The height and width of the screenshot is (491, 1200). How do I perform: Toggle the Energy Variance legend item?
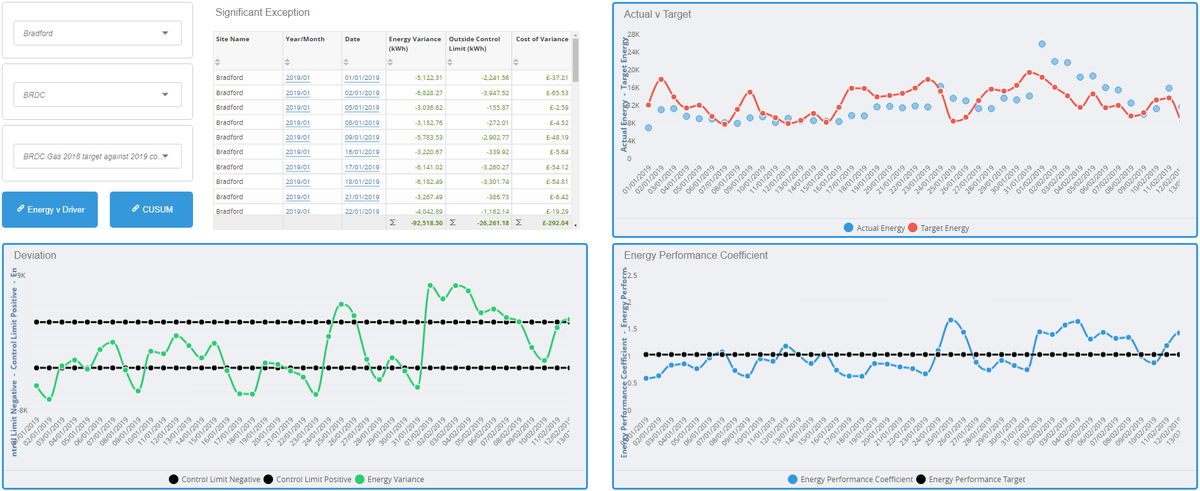[390, 479]
